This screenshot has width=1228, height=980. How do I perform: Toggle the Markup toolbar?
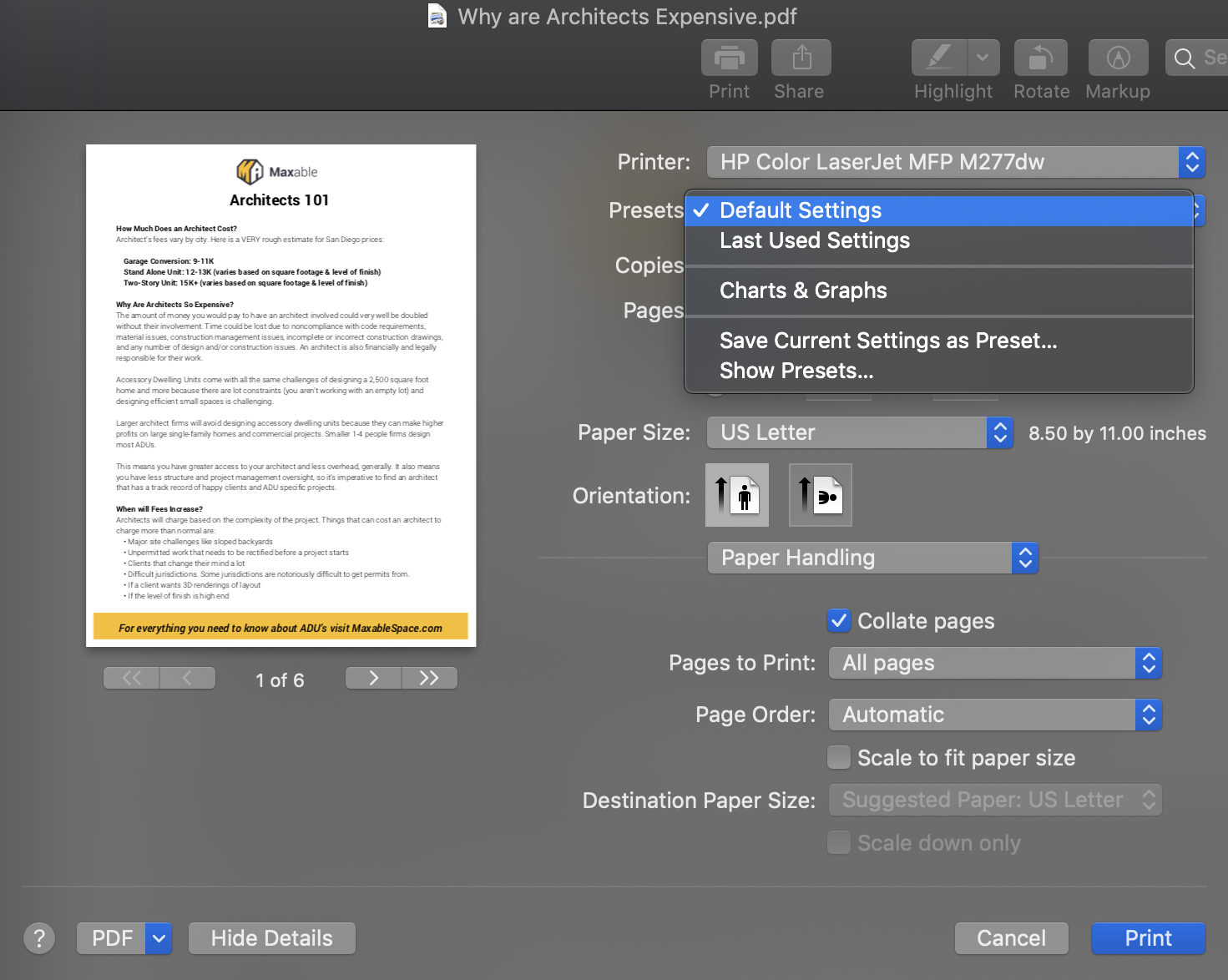pyautogui.click(x=1119, y=58)
